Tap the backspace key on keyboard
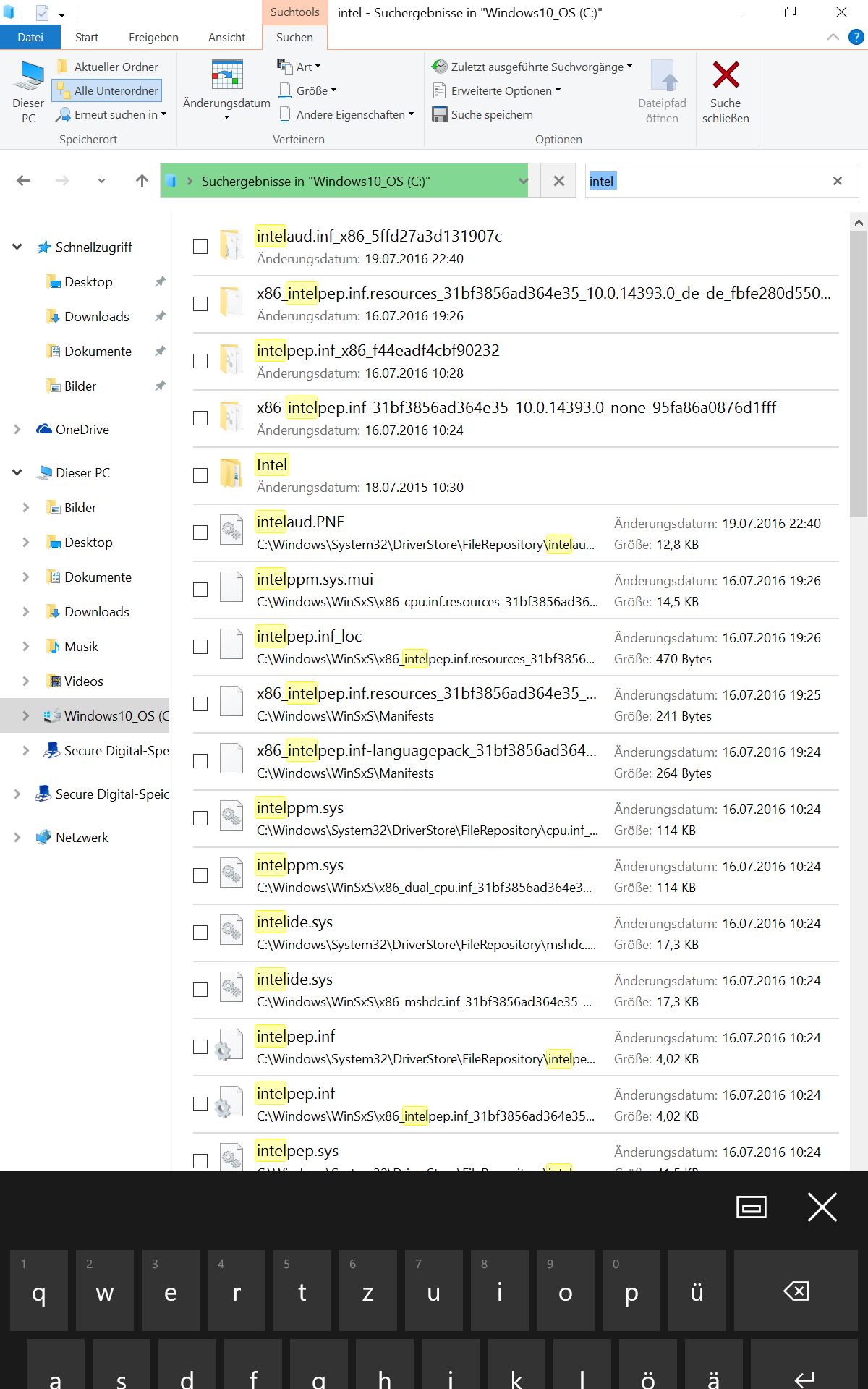The image size is (868, 1389). [796, 1291]
